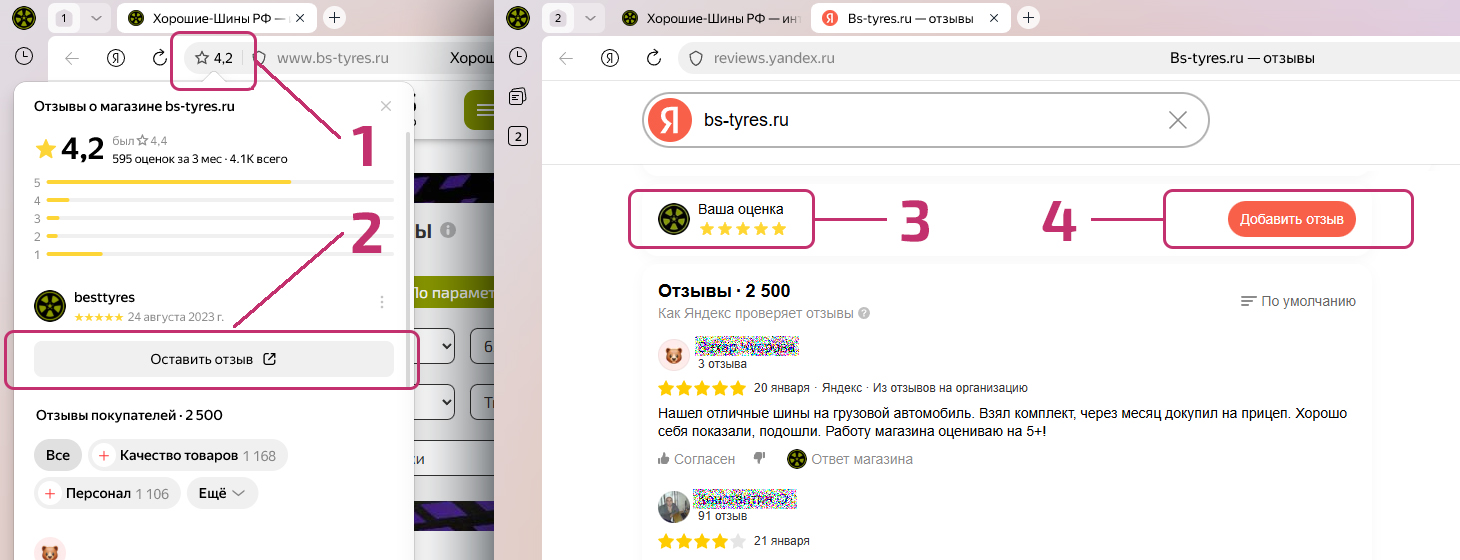Open Ответ магазина on the first review
The image size is (1460, 560).
point(850,459)
